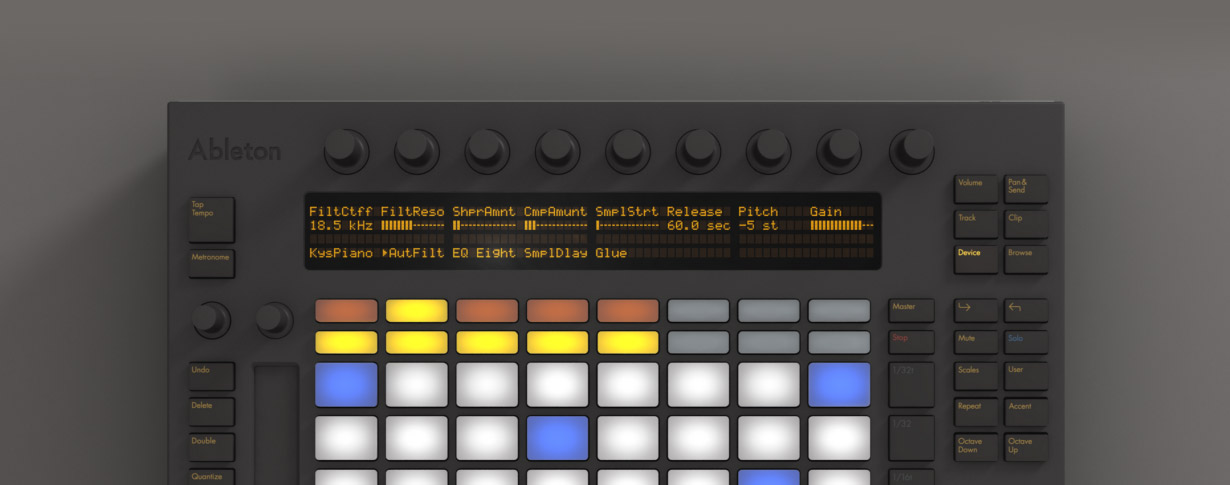This screenshot has height=485, width=1230.
Task: Click the lower yellow button under KysPiano column
Action: point(346,342)
